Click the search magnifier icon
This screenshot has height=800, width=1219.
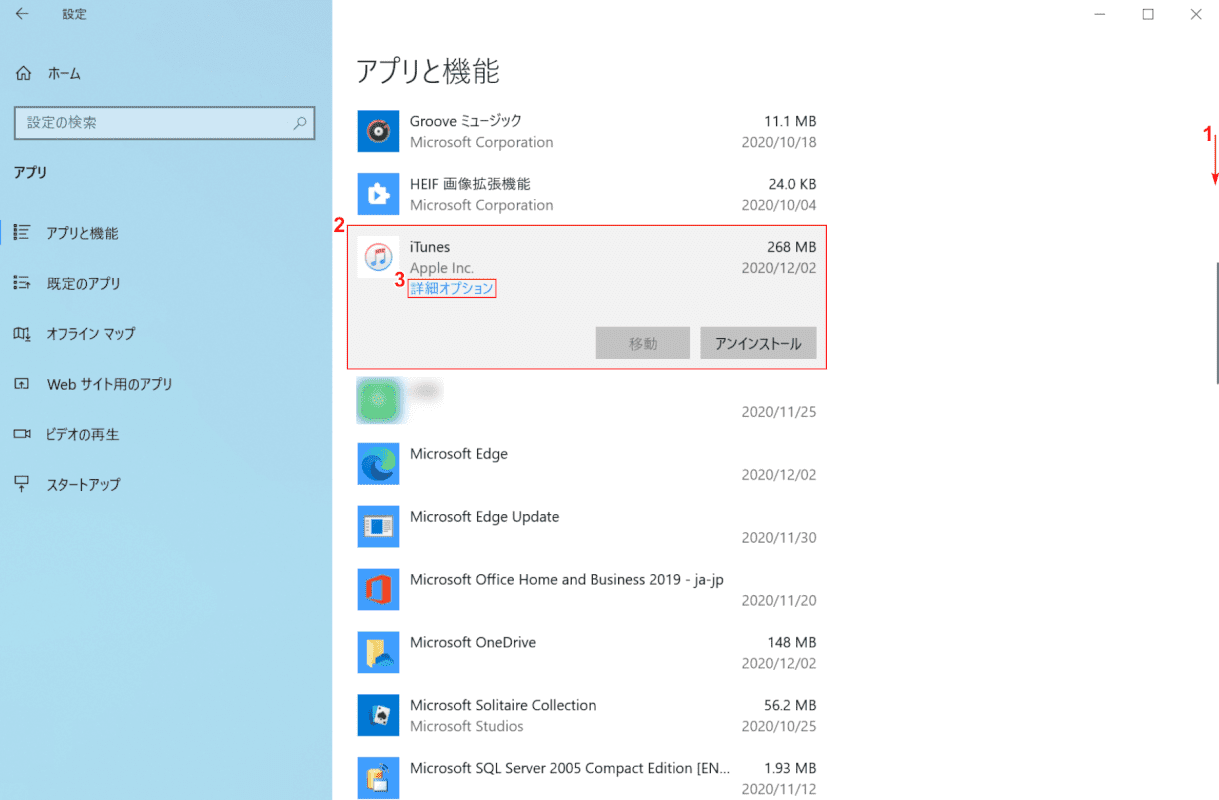click(299, 123)
